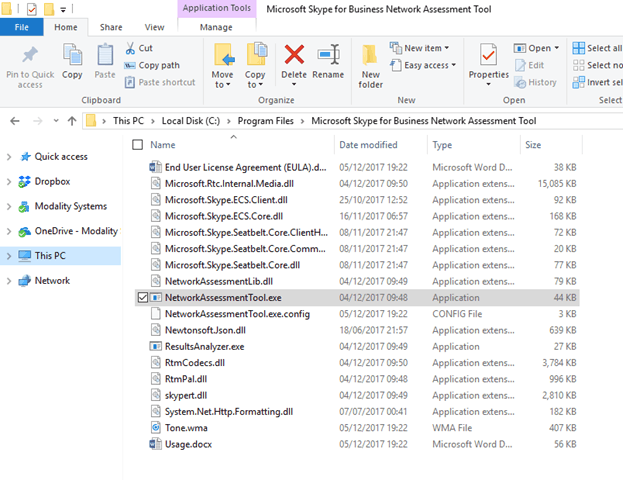623x480 pixels.
Task: Click ResultsAnalyzer.exe application icon
Action: (155, 346)
